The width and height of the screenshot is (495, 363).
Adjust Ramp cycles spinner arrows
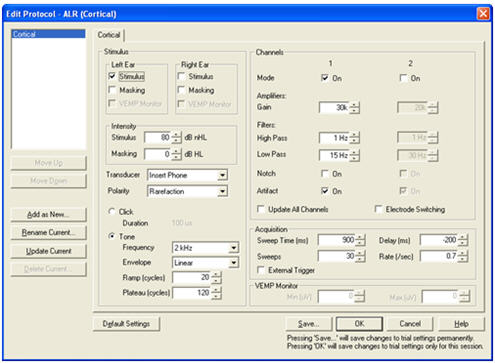pyautogui.click(x=216, y=277)
